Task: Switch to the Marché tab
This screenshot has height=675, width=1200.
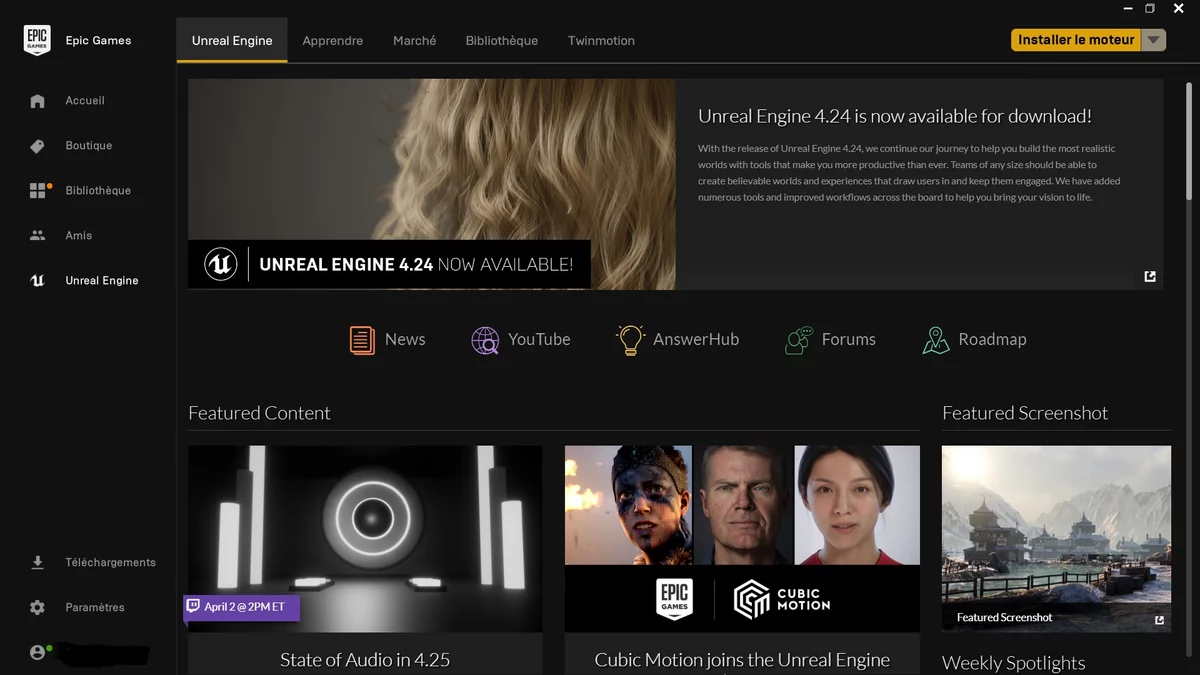Action: (x=415, y=41)
